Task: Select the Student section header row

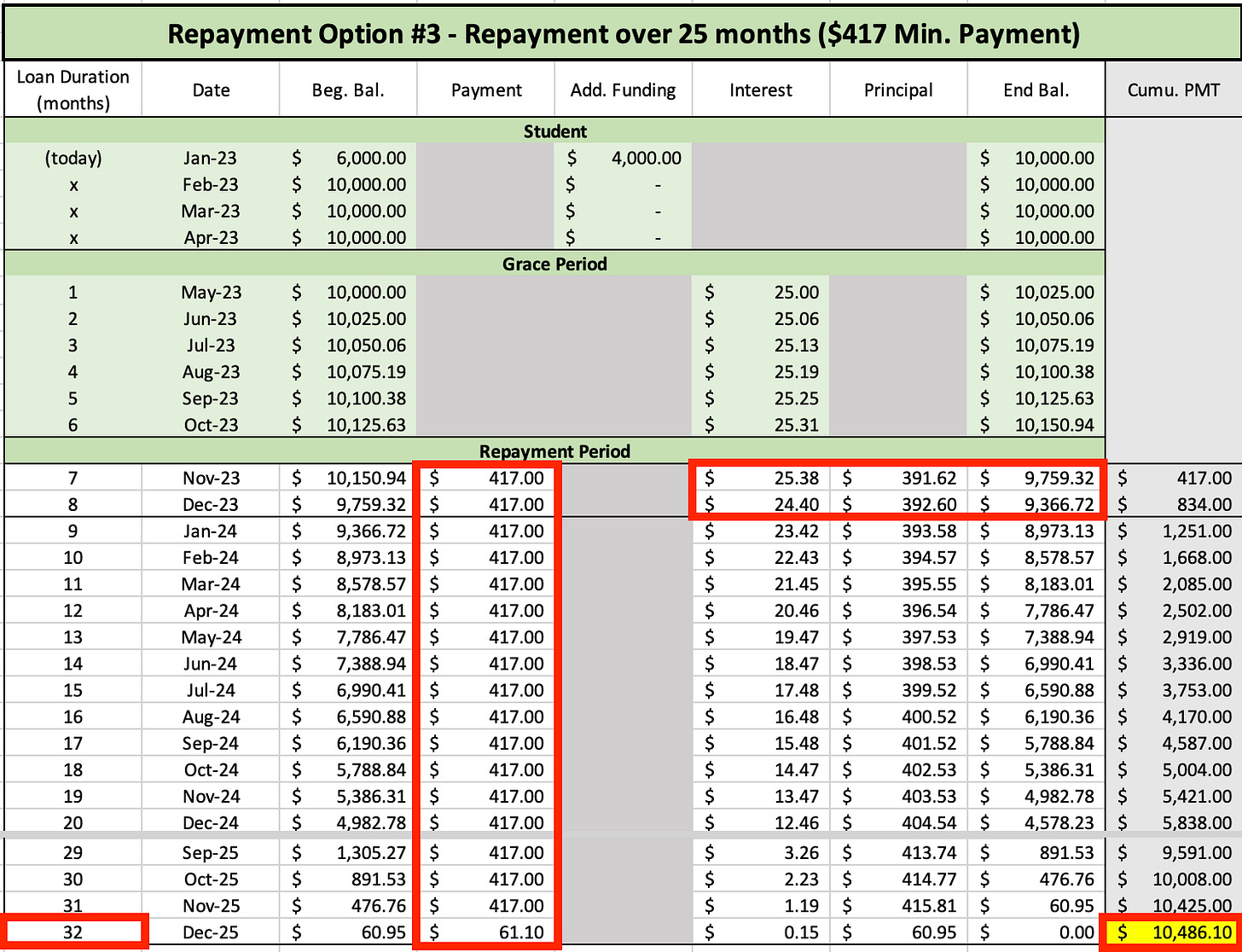Action: [554, 131]
